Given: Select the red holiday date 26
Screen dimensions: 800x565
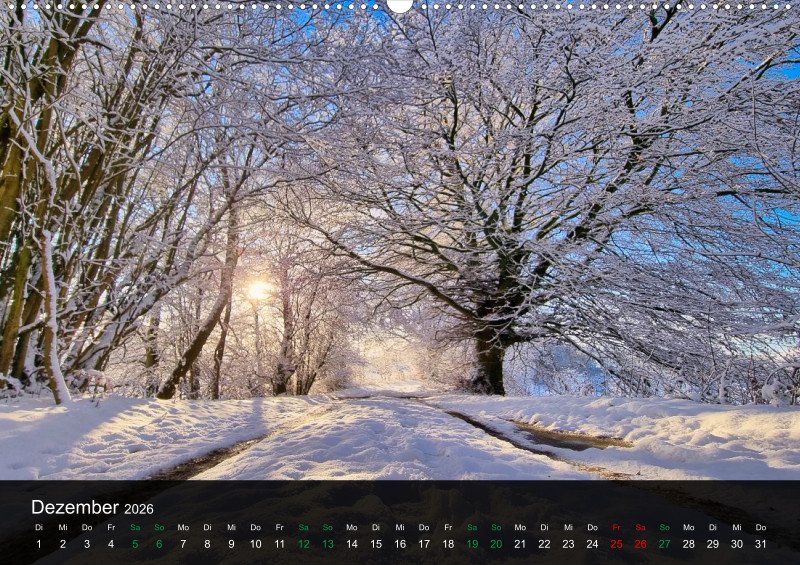Looking at the screenshot, I should 640,544.
